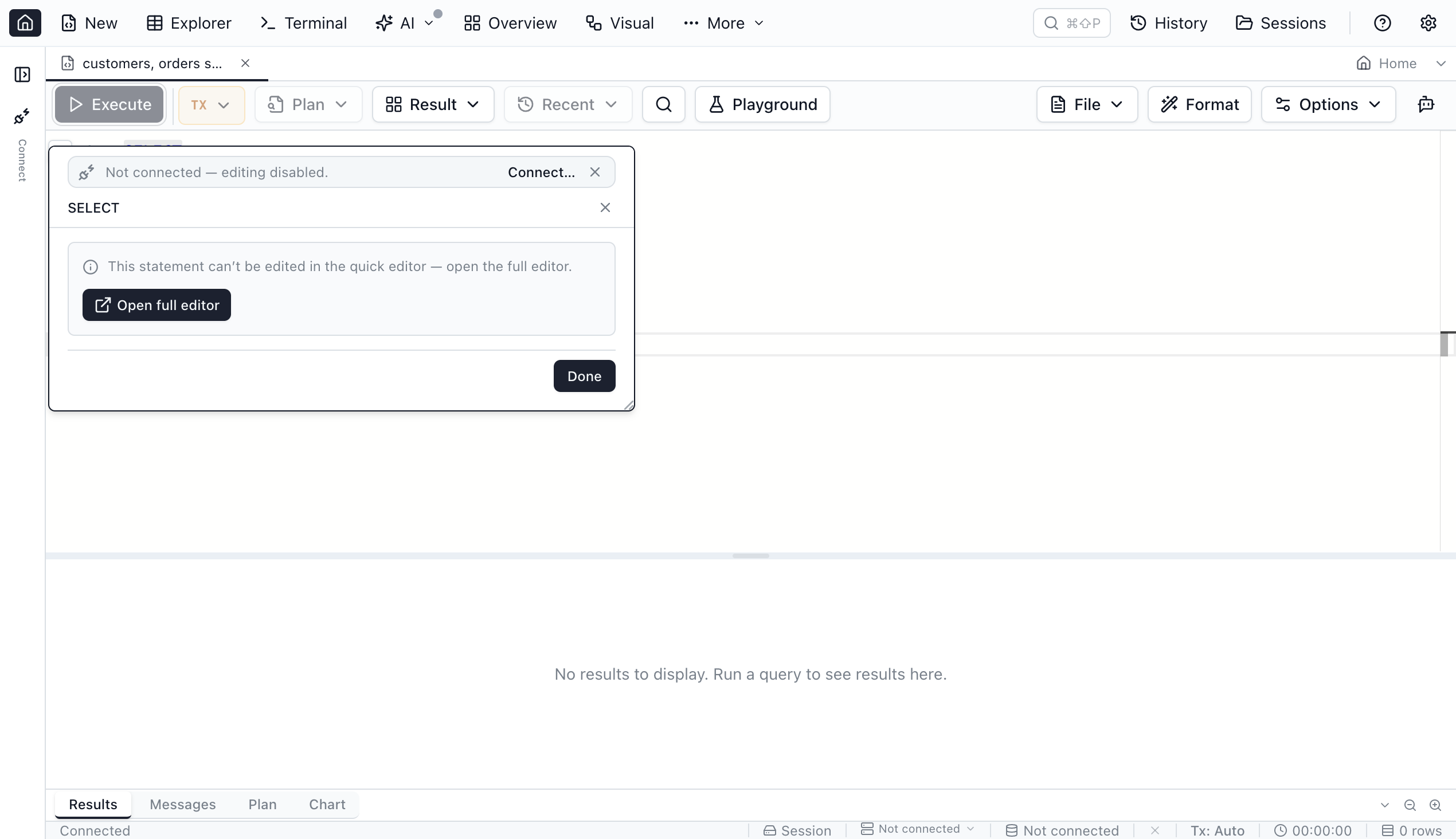Open the AI dropdown menu
1456x839 pixels.
pyautogui.click(x=405, y=23)
